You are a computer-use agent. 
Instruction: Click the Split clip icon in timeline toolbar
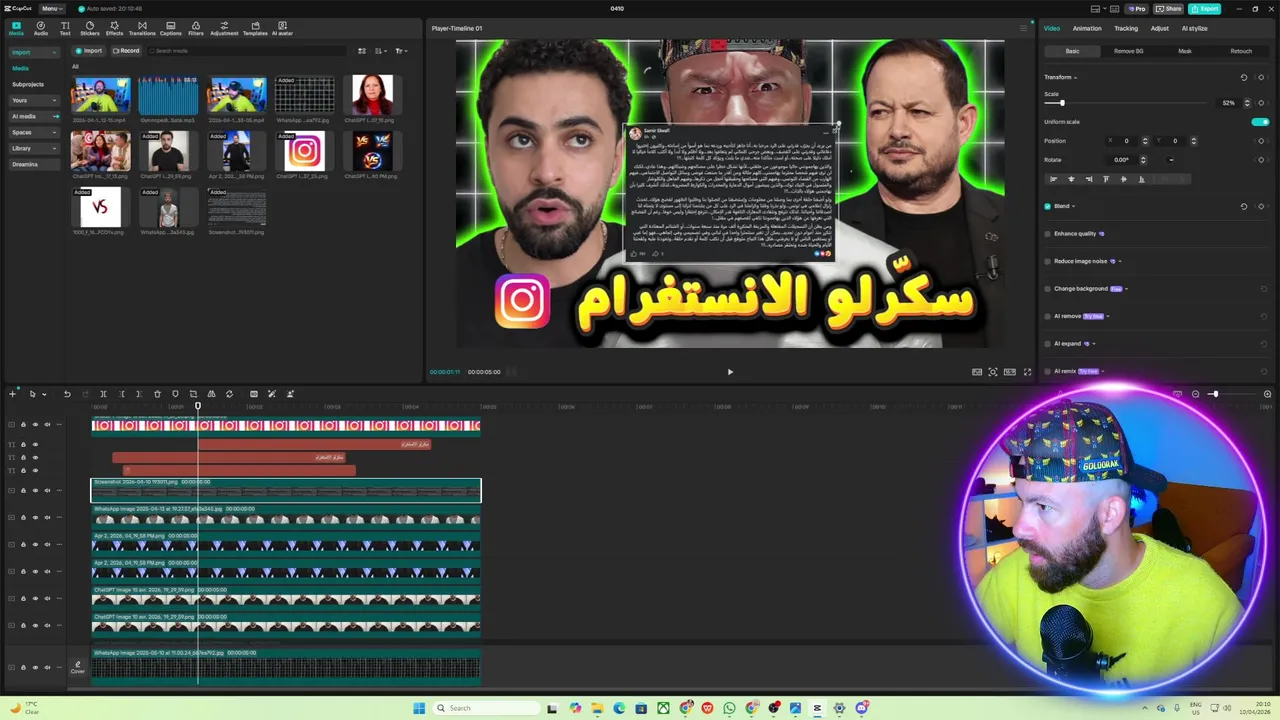pyautogui.click(x=103, y=394)
